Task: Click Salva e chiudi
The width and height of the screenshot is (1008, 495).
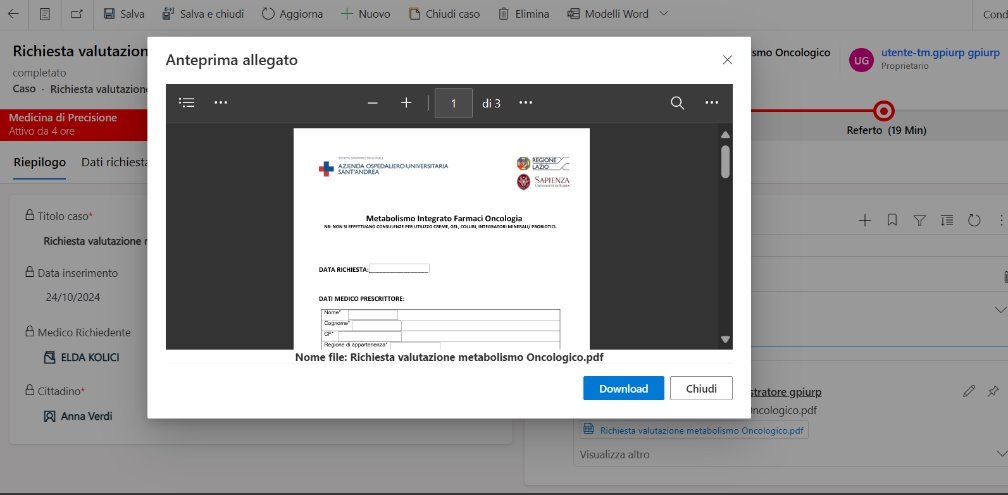Action: 202,14
